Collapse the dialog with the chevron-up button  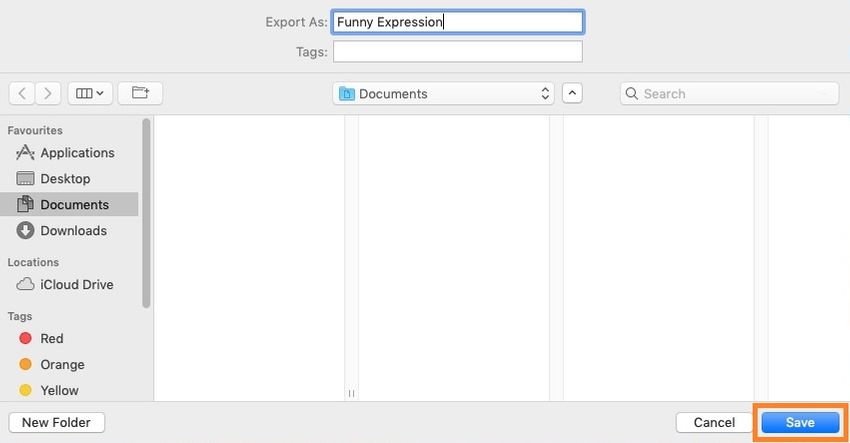click(x=572, y=93)
